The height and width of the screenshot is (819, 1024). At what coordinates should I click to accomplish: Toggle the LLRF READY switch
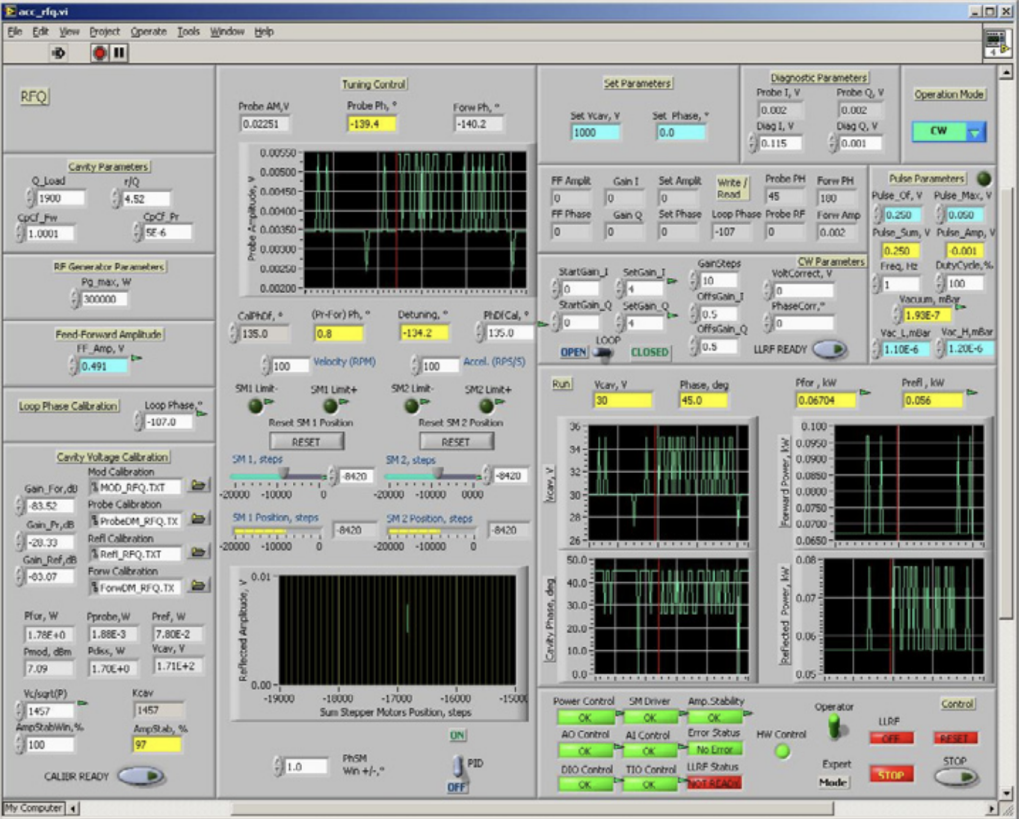(x=829, y=349)
